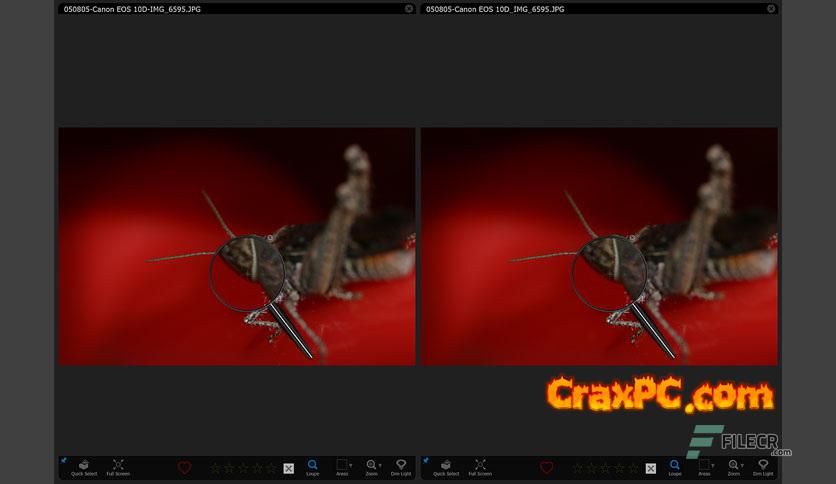Close the right image viewer panel

[x=771, y=9]
